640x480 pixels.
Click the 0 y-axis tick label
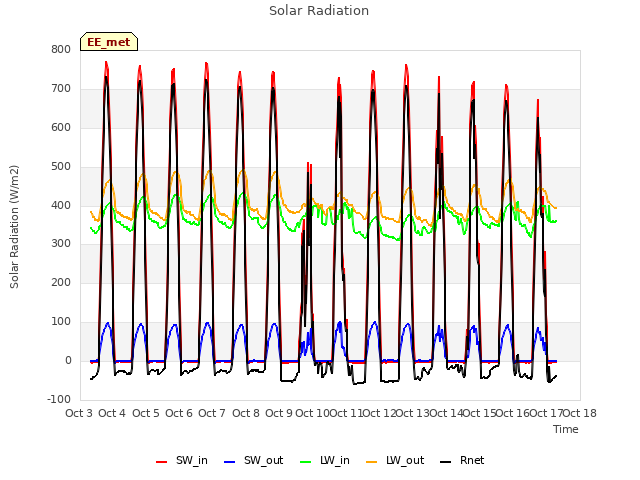pyautogui.click(x=68, y=360)
